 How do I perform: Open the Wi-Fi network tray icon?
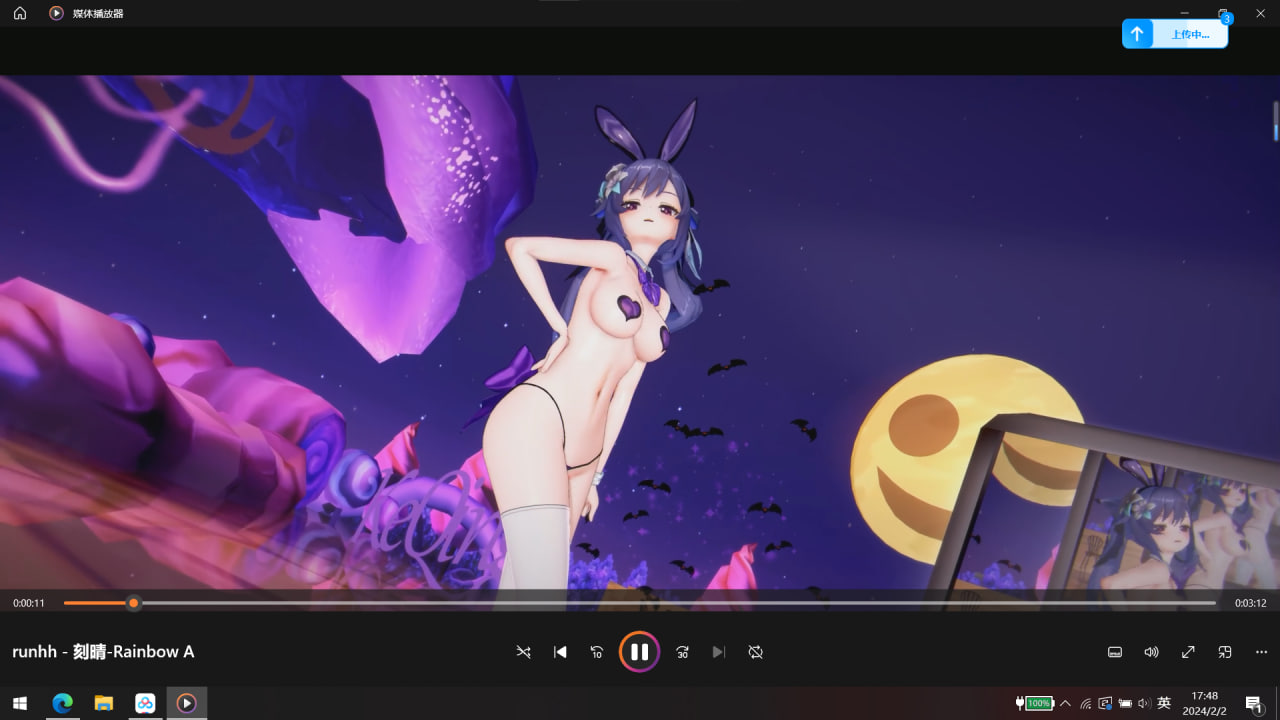tap(1086, 703)
